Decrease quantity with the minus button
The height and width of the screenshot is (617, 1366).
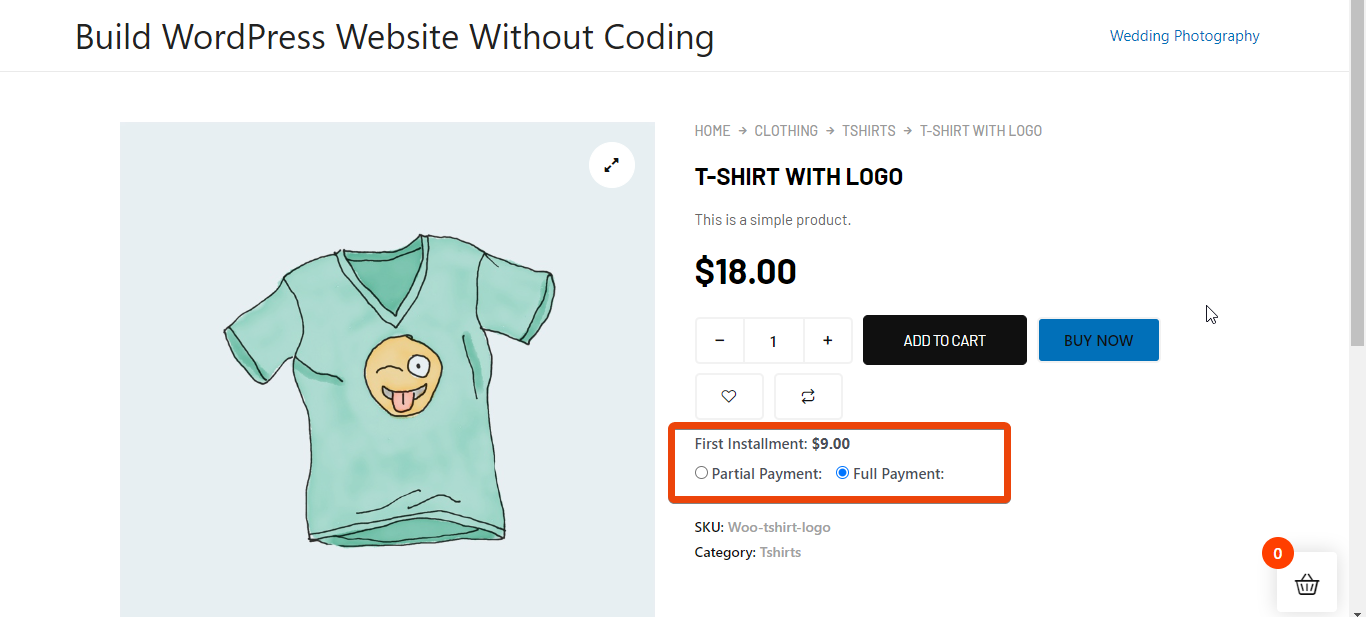720,341
